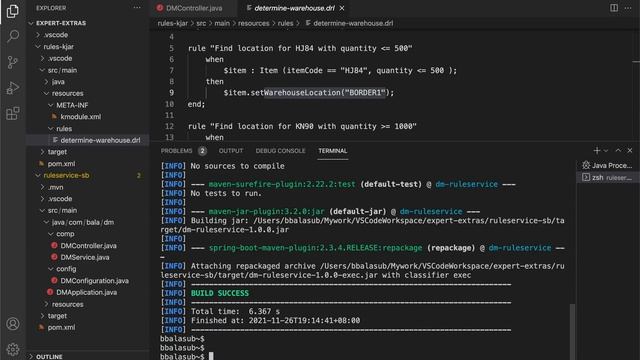Click the Problems count badge
Viewport: 640px width, 360px height.
(202, 151)
